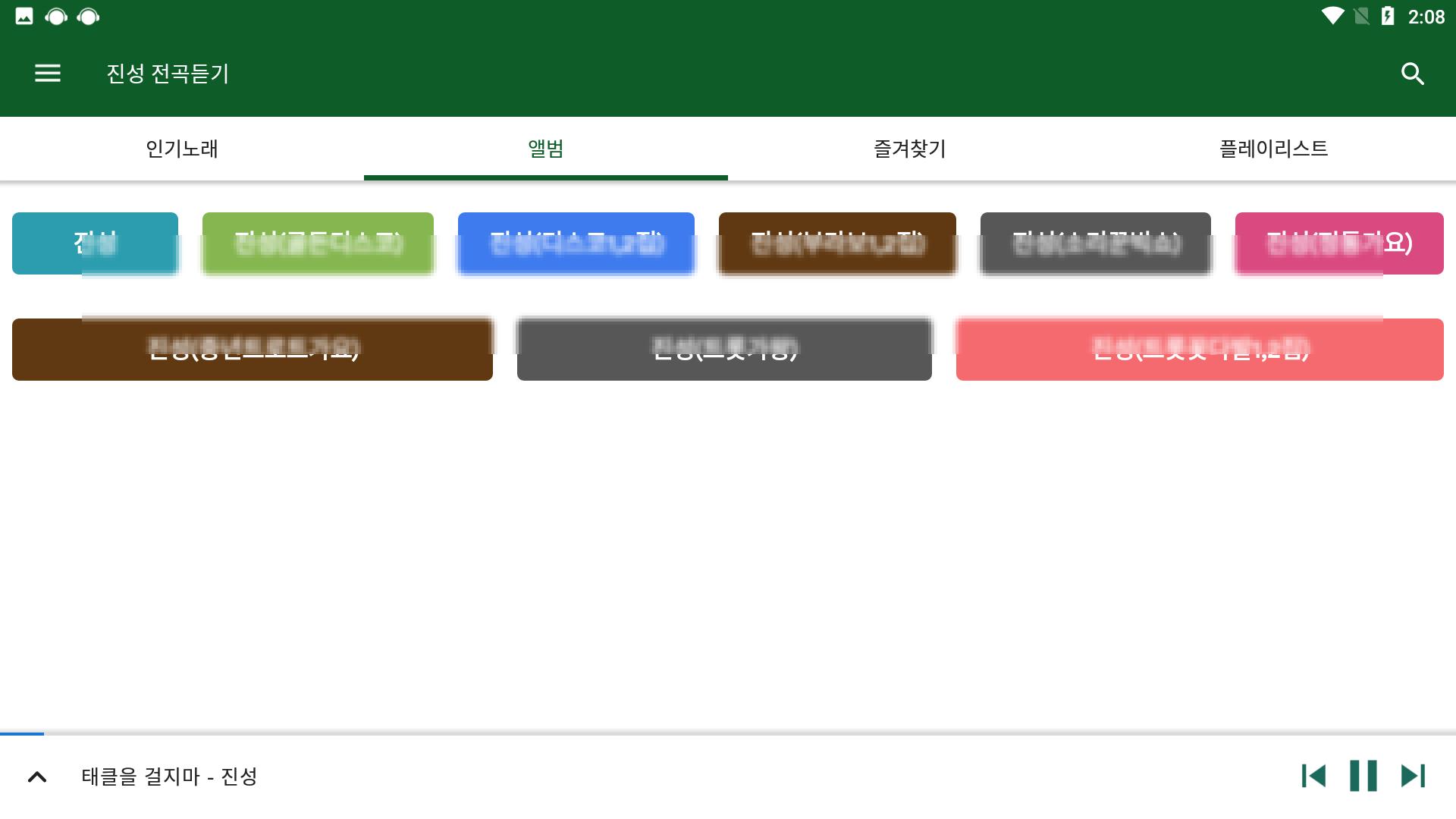Open the blue album button
This screenshot has height=819, width=1456.
tap(576, 243)
